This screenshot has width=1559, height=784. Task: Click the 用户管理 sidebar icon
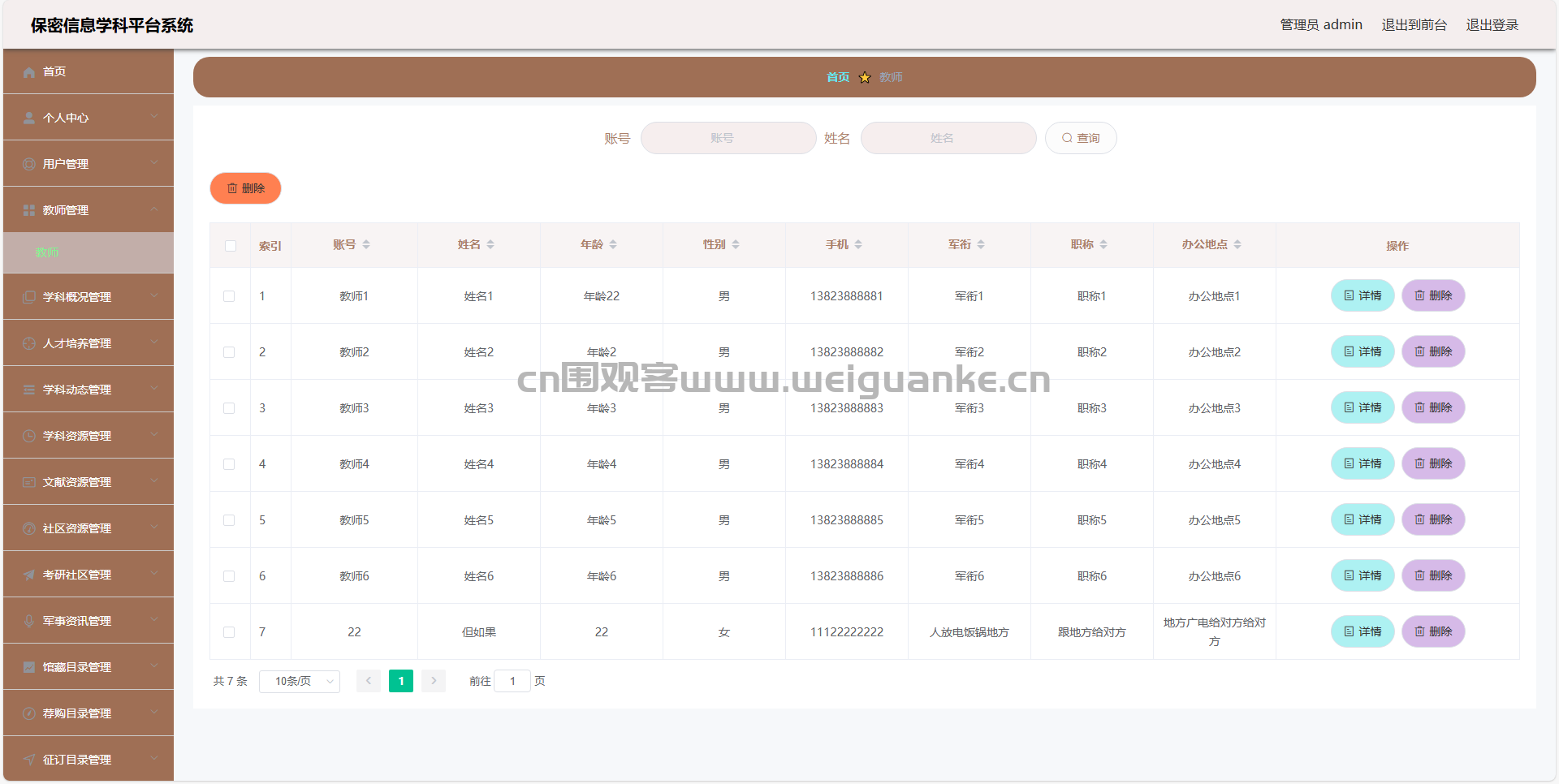coord(29,165)
